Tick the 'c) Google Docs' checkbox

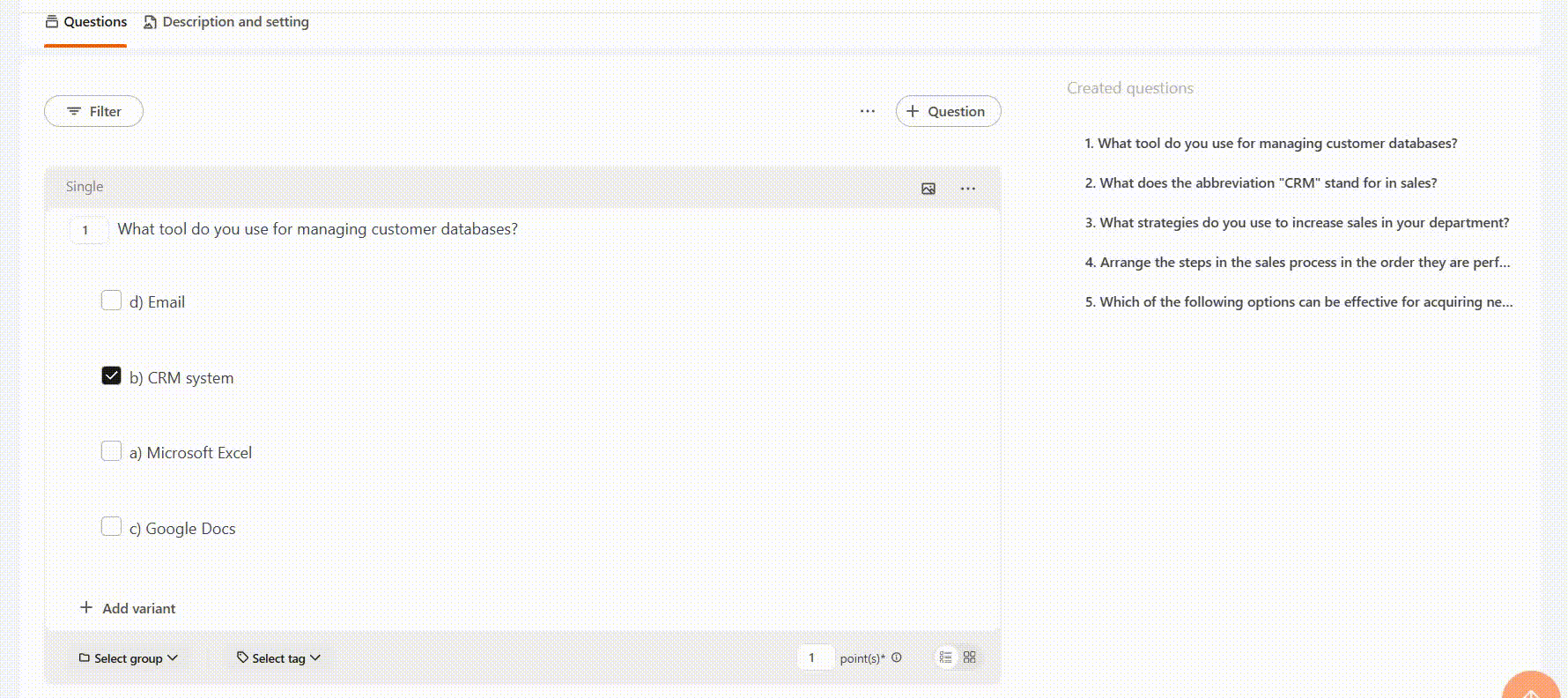click(111, 527)
